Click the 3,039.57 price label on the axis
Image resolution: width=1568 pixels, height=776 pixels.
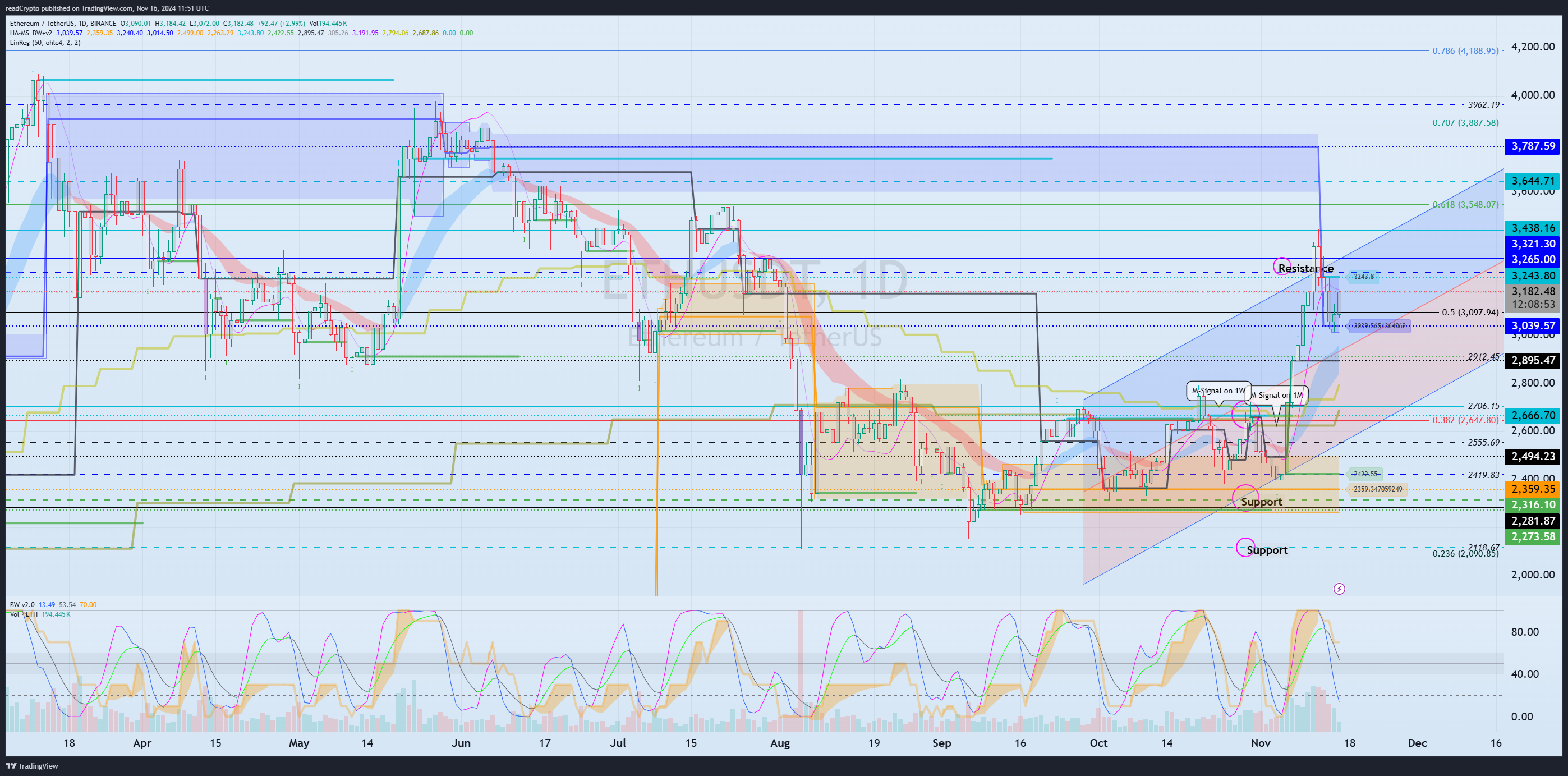[x=1533, y=325]
